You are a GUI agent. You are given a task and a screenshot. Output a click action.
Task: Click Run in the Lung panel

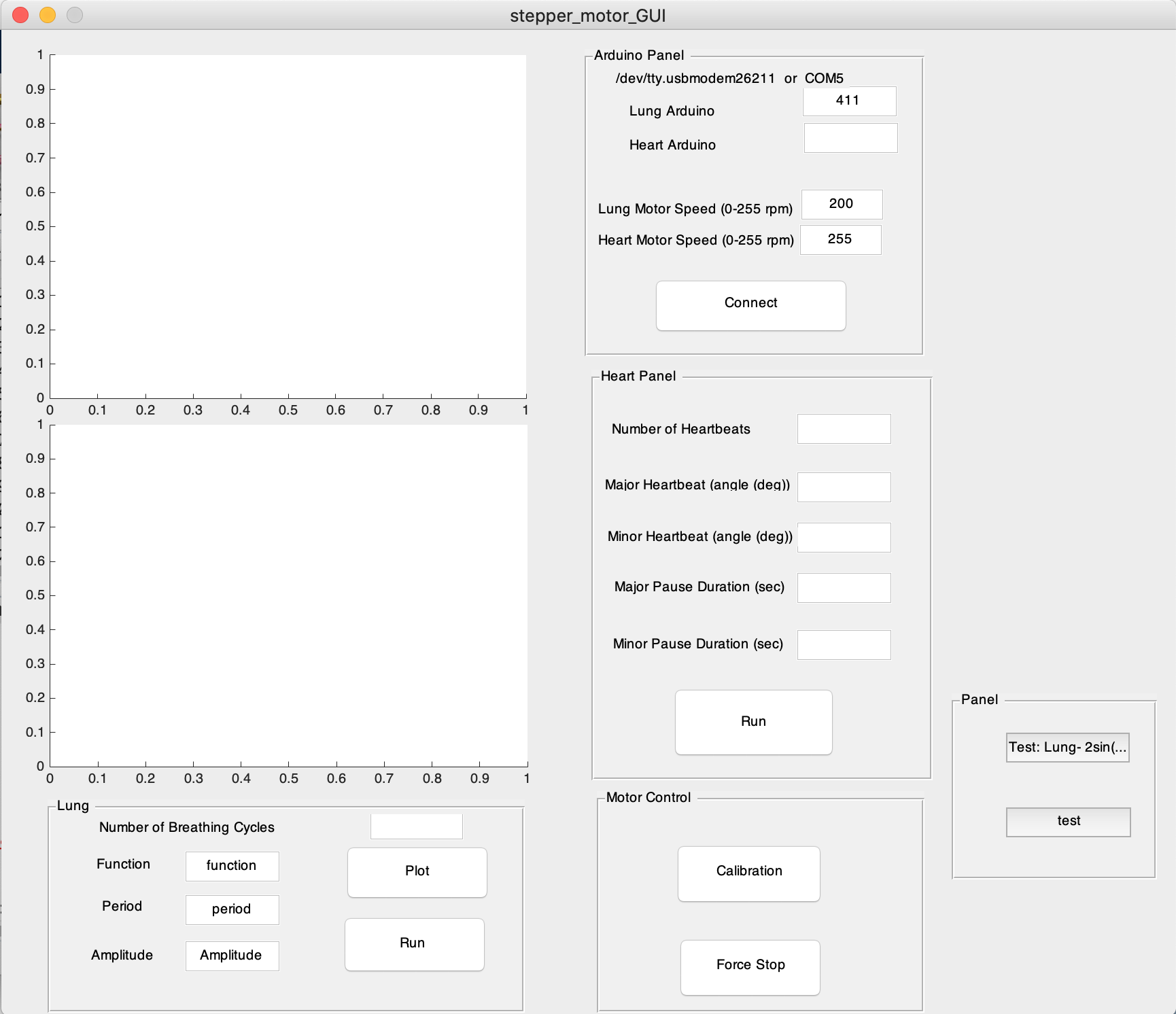pos(414,944)
